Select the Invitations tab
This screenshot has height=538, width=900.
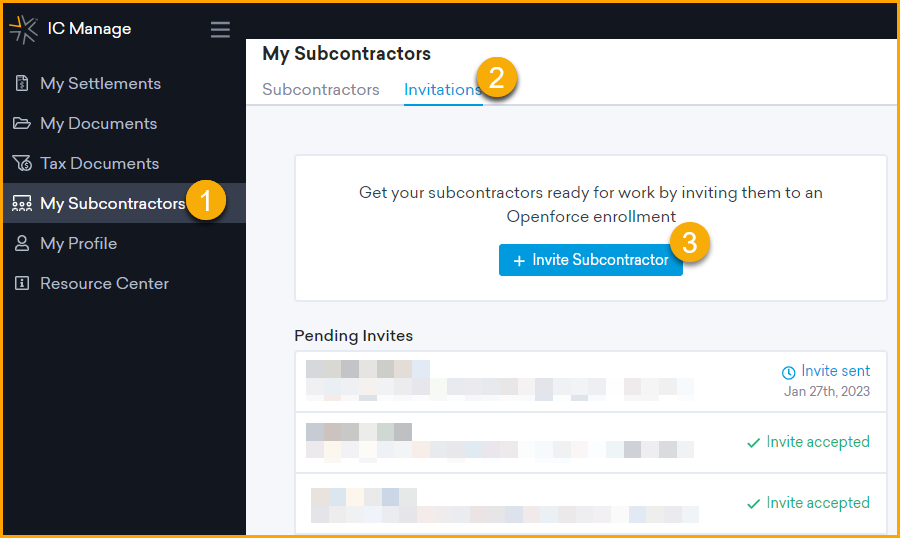click(x=443, y=90)
